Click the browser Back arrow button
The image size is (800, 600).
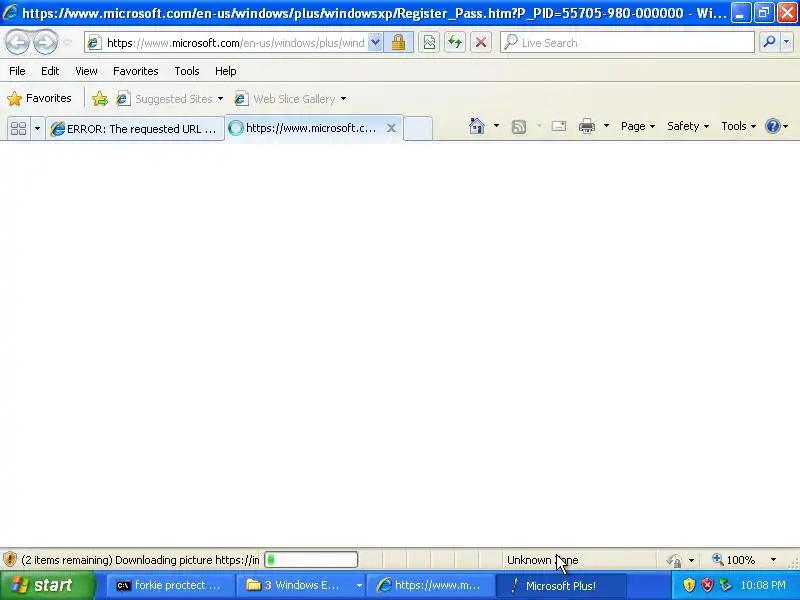pos(18,42)
